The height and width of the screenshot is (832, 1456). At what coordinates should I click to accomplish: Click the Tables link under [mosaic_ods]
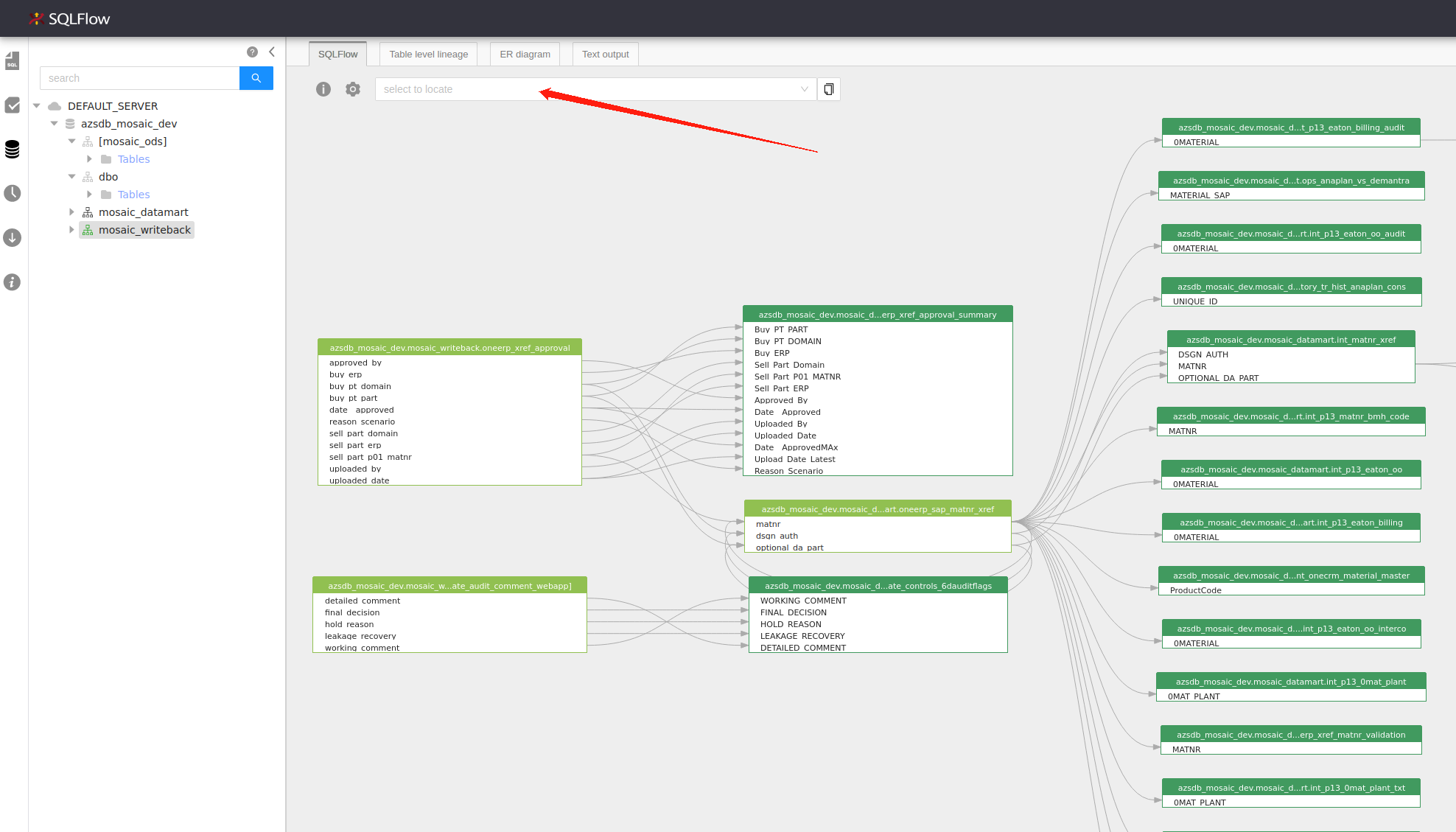[x=133, y=159]
